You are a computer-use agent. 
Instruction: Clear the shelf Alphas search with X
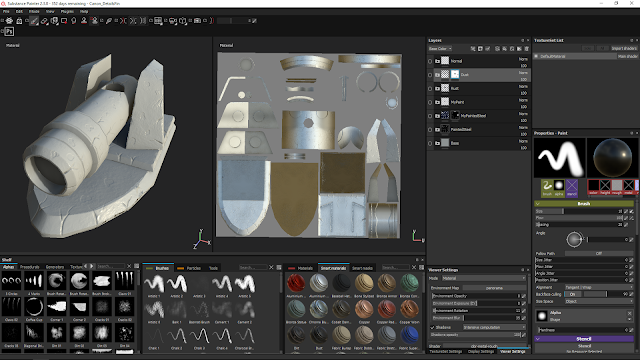129,267
